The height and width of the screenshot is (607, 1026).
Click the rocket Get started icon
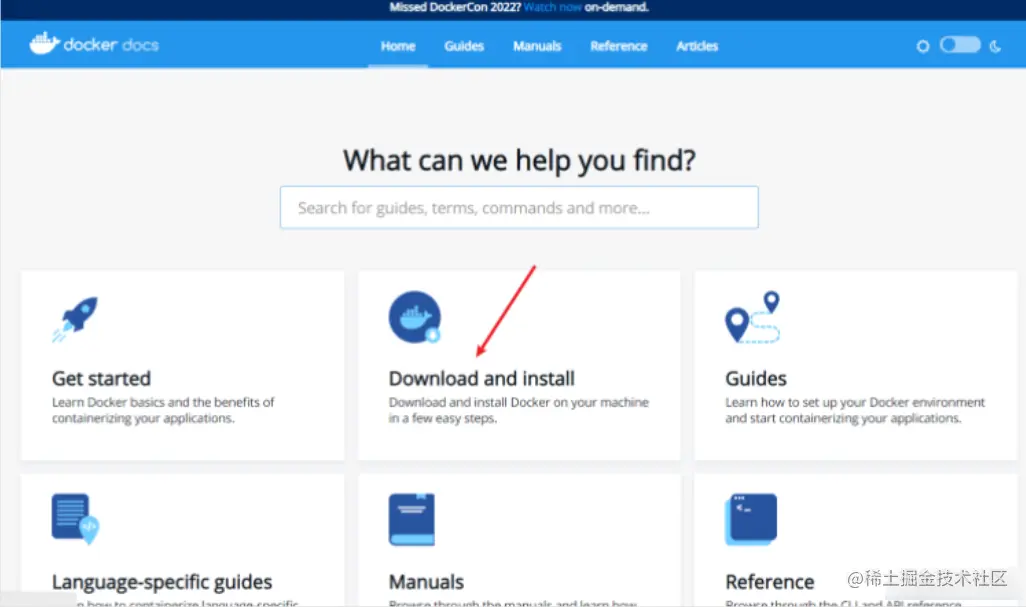click(75, 319)
